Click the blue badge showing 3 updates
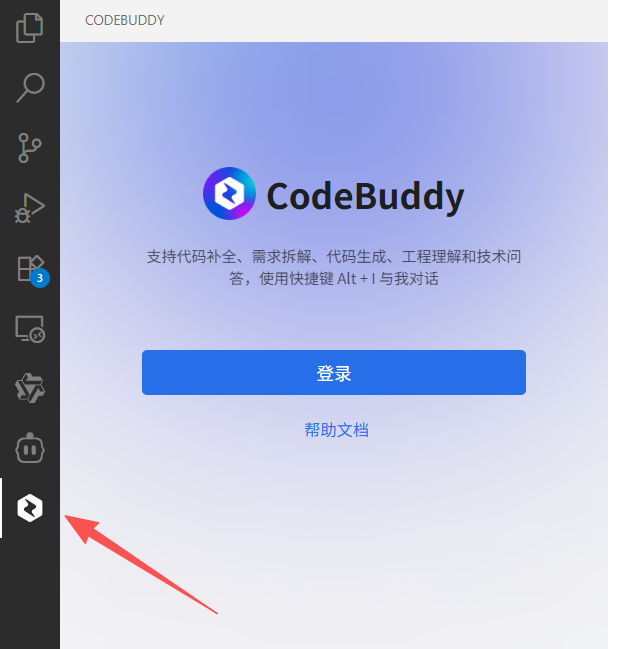The height and width of the screenshot is (649, 621). [x=40, y=278]
